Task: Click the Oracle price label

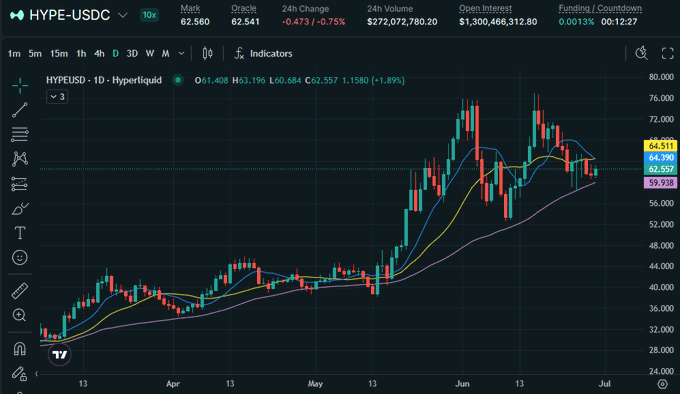Action: coord(244,9)
